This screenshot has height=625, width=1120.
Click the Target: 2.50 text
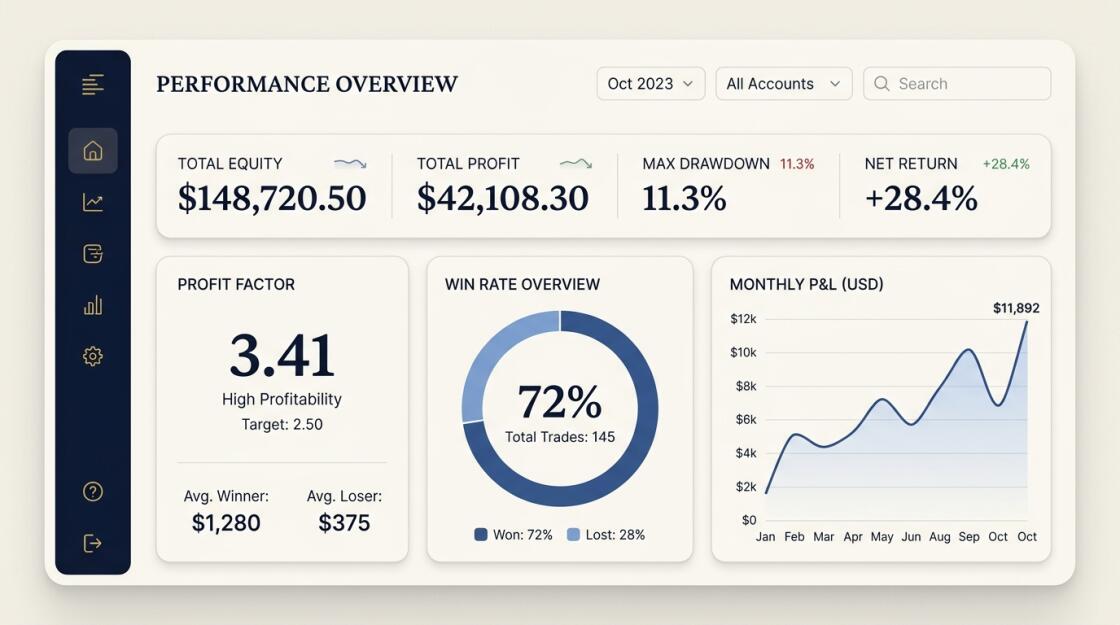pyautogui.click(x=282, y=424)
